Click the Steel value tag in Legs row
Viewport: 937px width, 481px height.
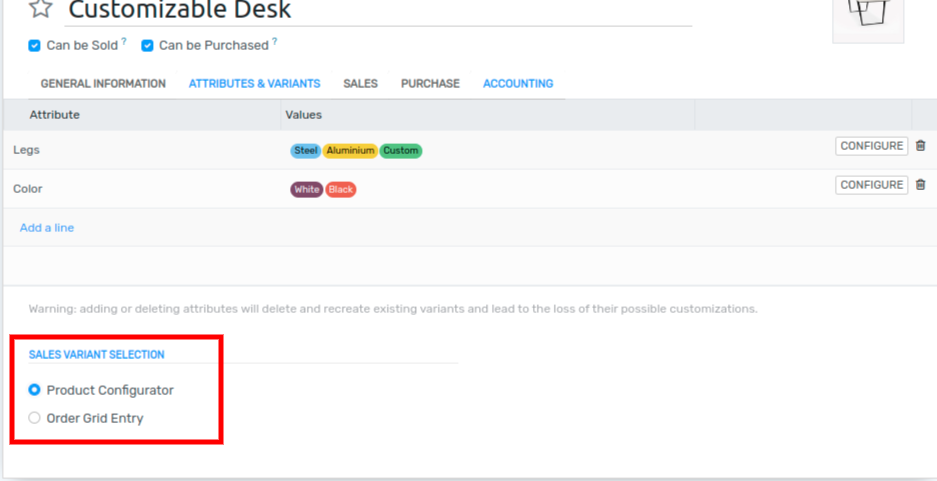306,151
